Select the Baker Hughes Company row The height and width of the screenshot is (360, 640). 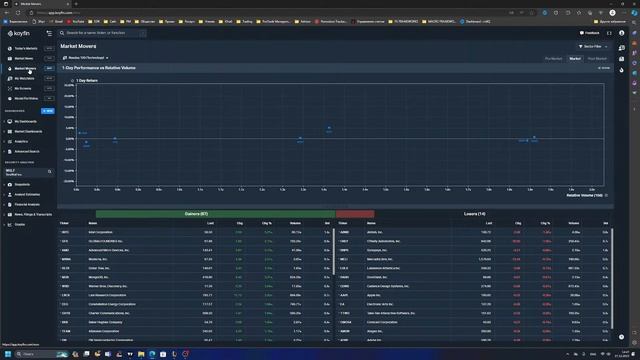(x=196, y=322)
